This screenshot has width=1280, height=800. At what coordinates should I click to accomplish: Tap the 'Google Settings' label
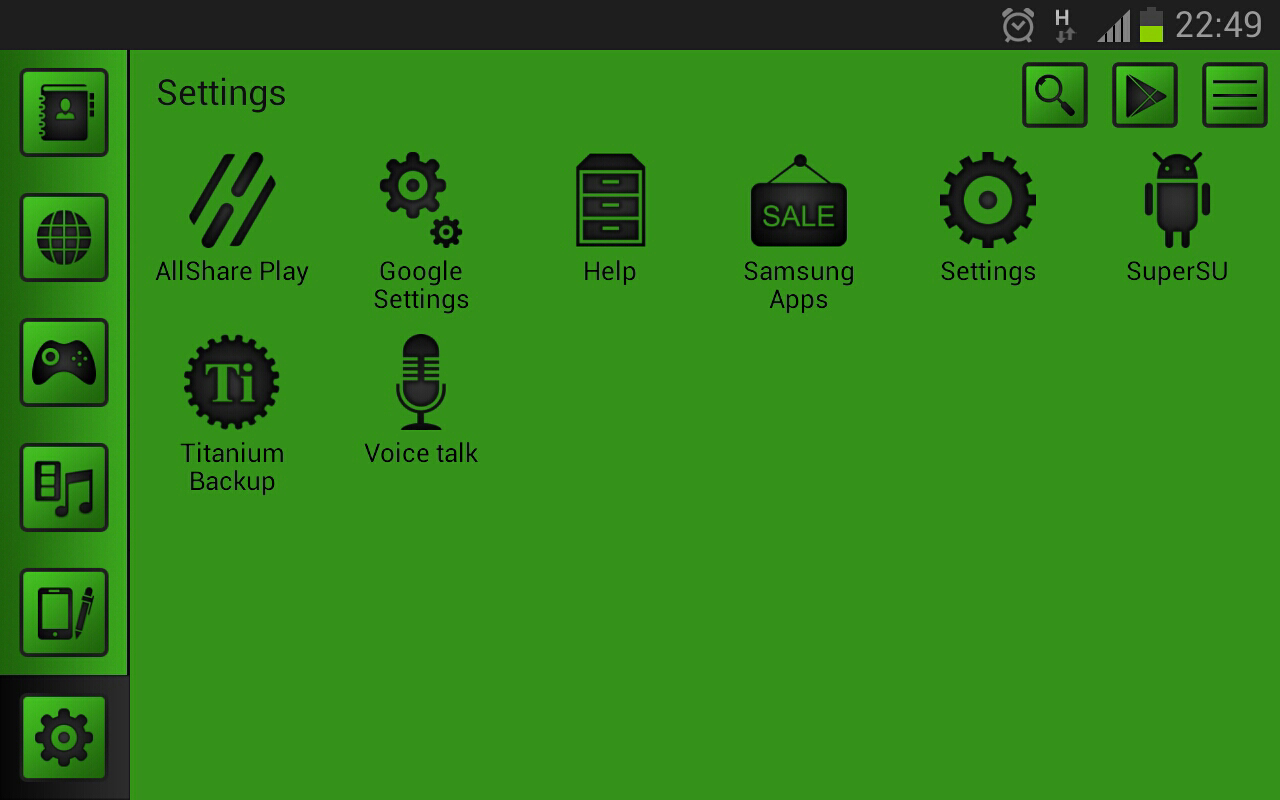pyautogui.click(x=421, y=285)
